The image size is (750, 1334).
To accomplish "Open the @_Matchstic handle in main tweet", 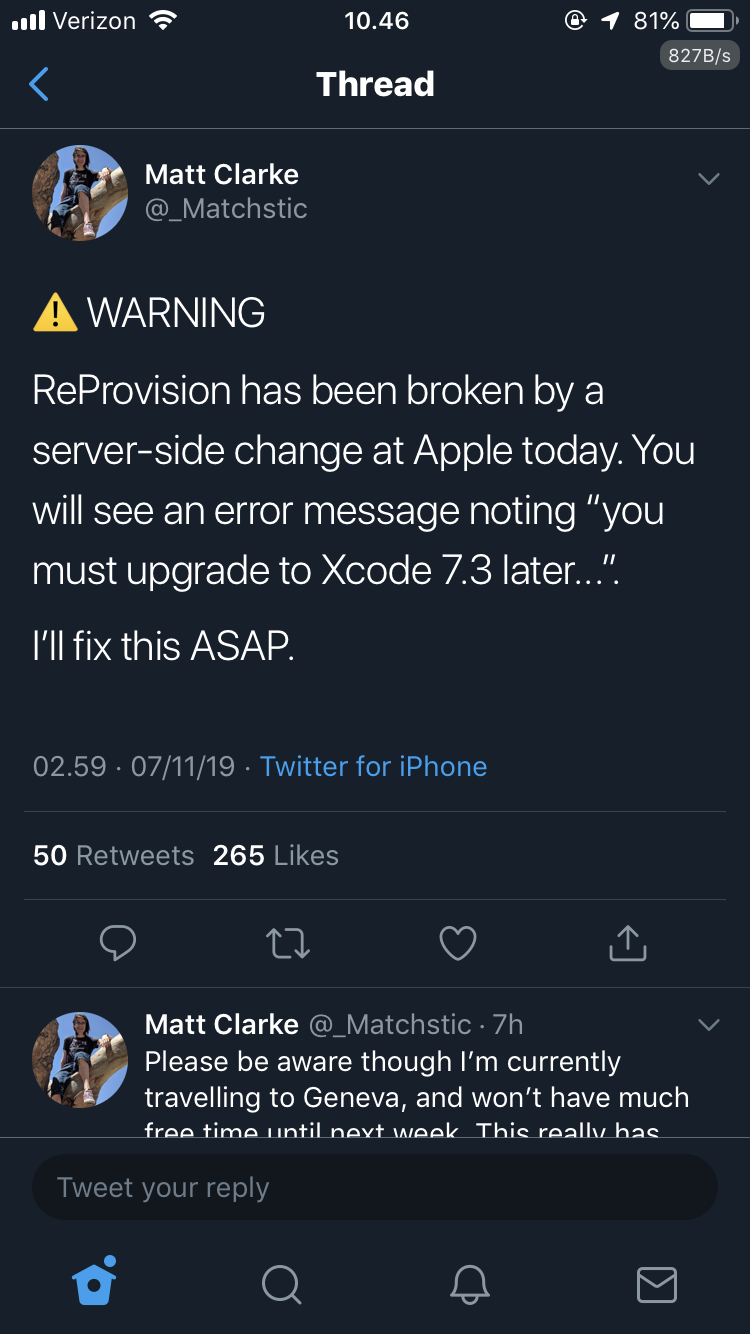I will click(x=226, y=209).
